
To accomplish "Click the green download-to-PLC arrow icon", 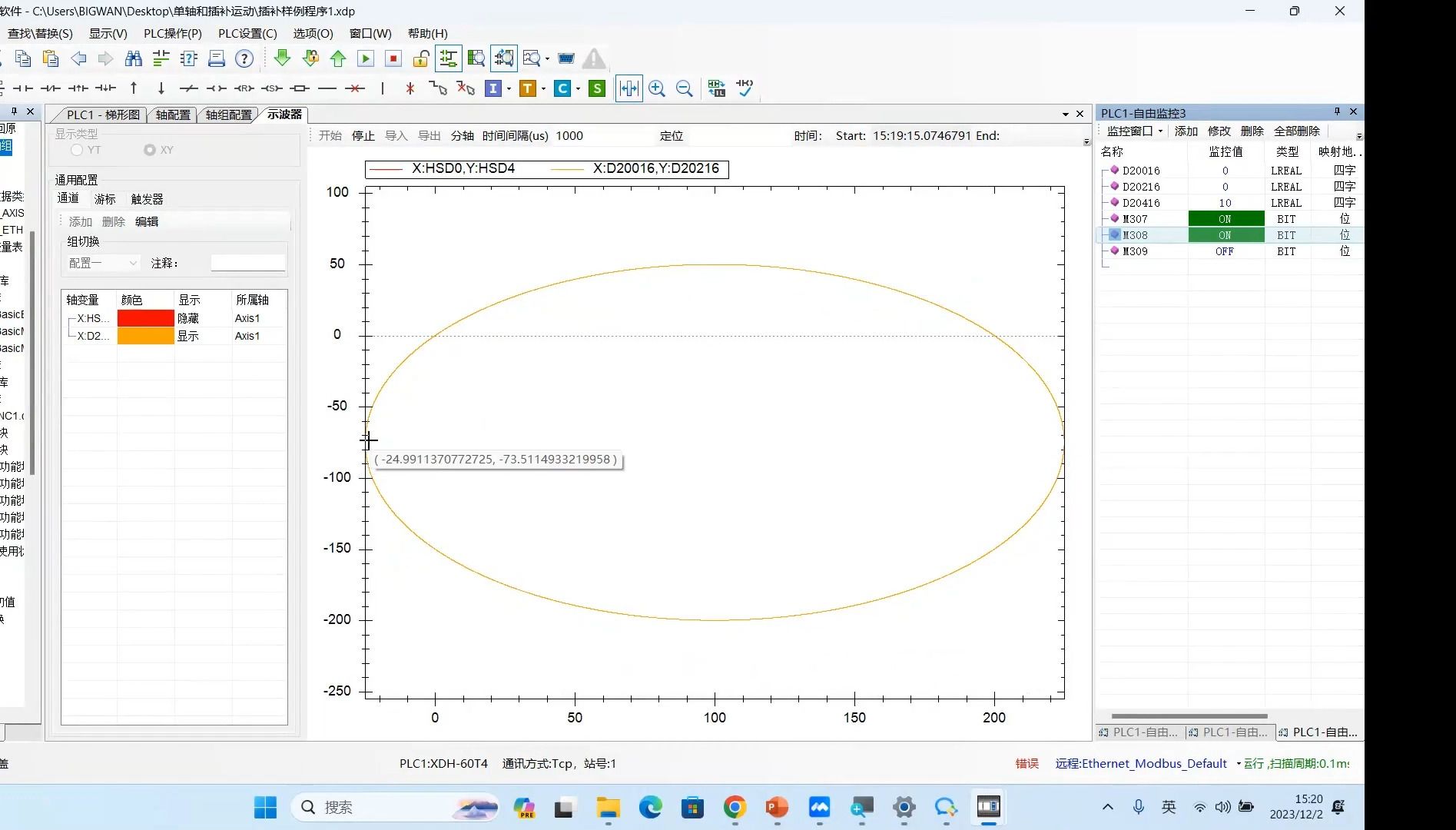I will click(x=282, y=58).
